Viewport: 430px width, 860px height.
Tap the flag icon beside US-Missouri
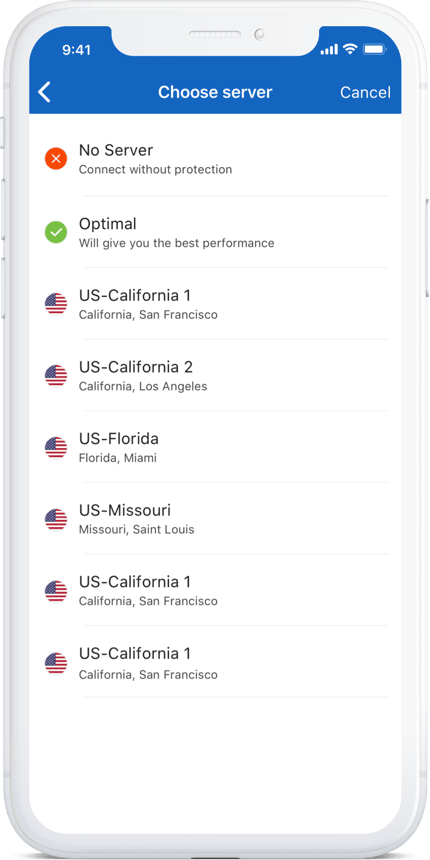click(56, 519)
